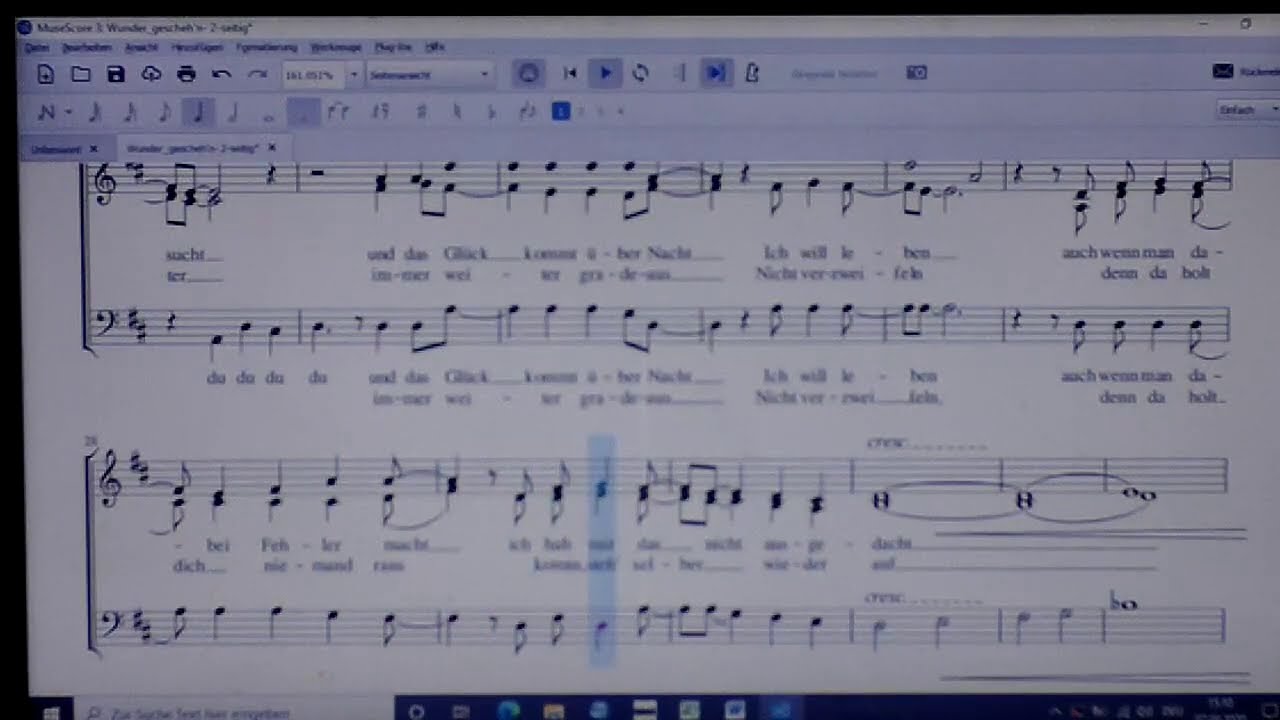Create a new score with the toolbar icon

(45, 74)
